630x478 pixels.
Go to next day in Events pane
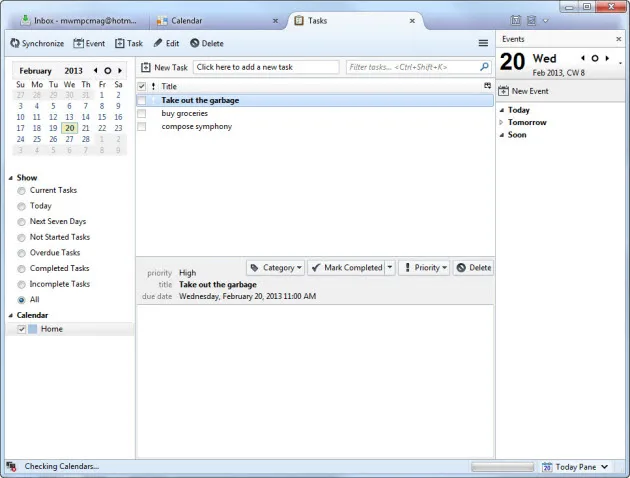point(607,58)
